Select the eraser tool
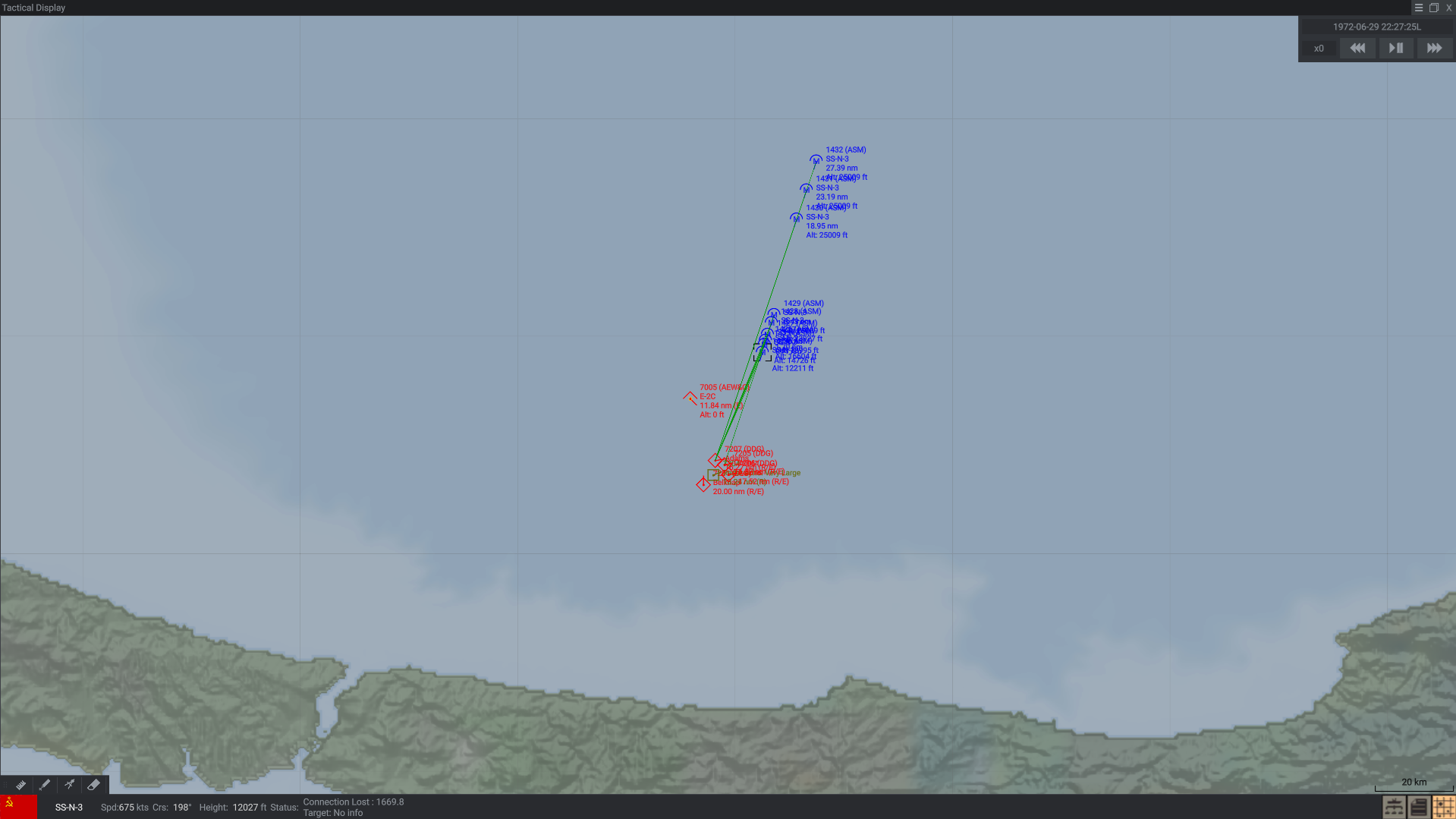1456x819 pixels. tap(93, 785)
